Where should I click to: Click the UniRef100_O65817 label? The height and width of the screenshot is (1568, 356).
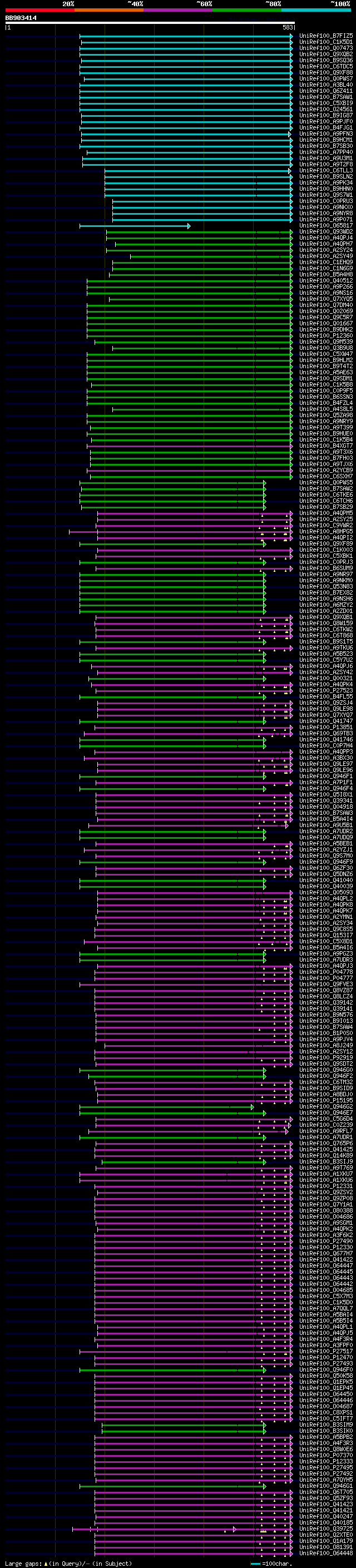326,226
